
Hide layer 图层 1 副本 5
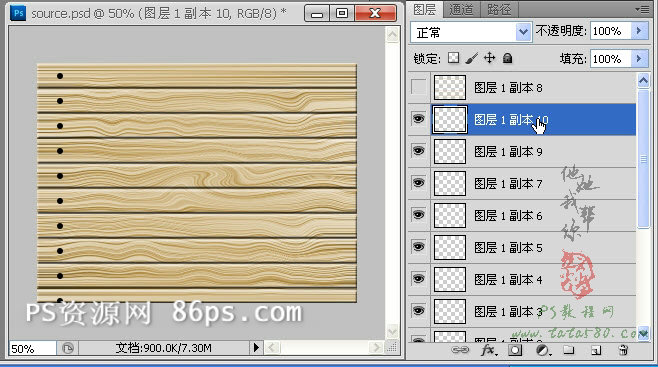click(418, 247)
